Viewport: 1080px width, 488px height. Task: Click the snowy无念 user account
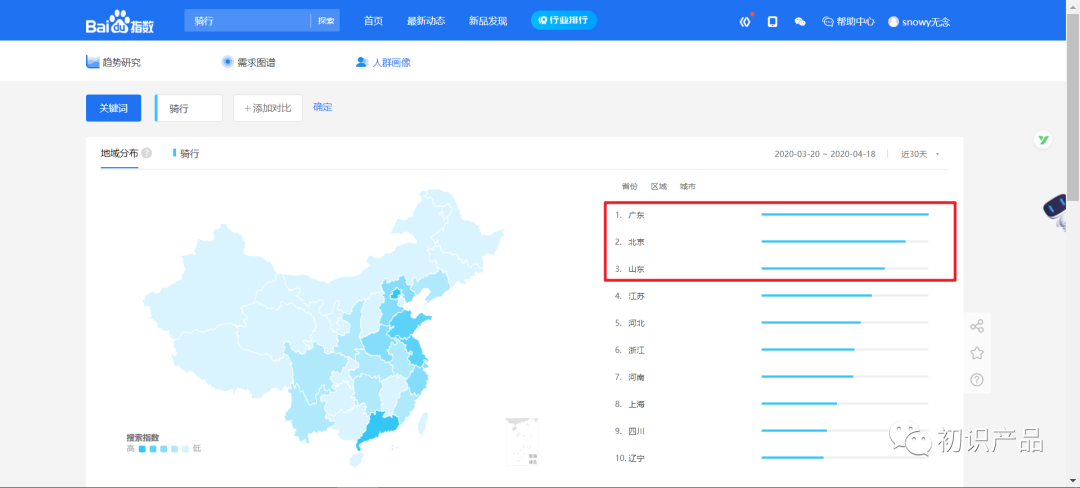click(919, 21)
